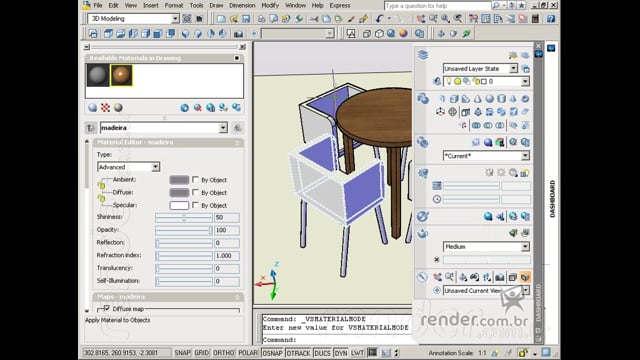Screen dimensions: 640x360
Task: Click the camera create icon in view toolbar
Action: [x=238, y=33]
